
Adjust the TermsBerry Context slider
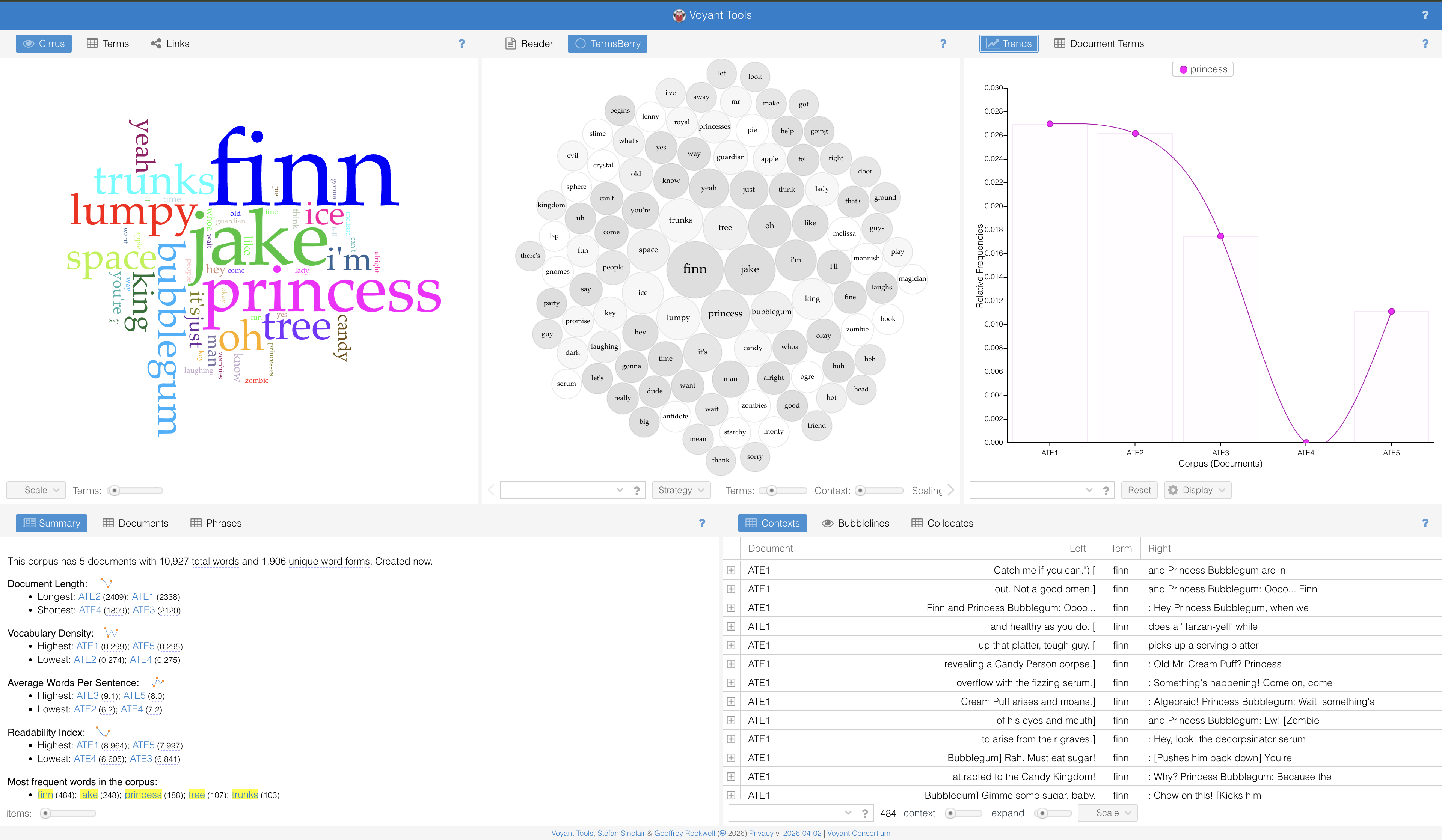click(x=879, y=491)
